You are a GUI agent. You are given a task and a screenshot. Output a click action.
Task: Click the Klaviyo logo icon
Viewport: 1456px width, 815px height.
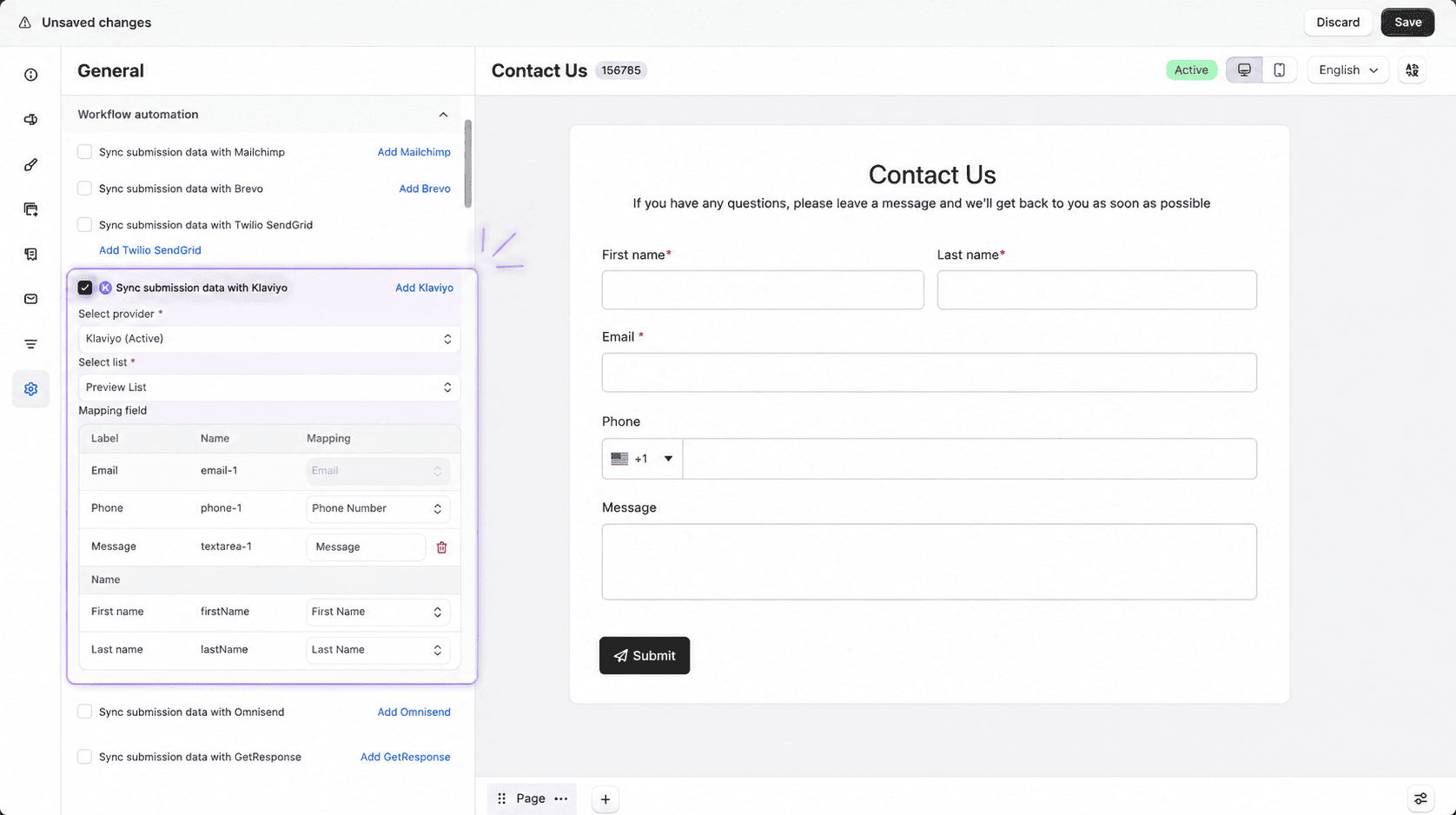click(x=105, y=288)
